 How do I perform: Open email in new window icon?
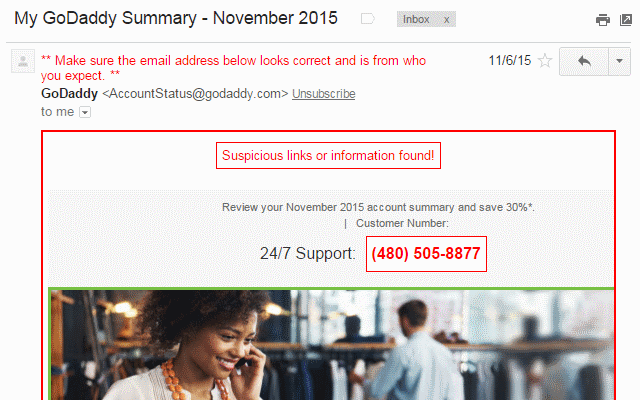(625, 19)
